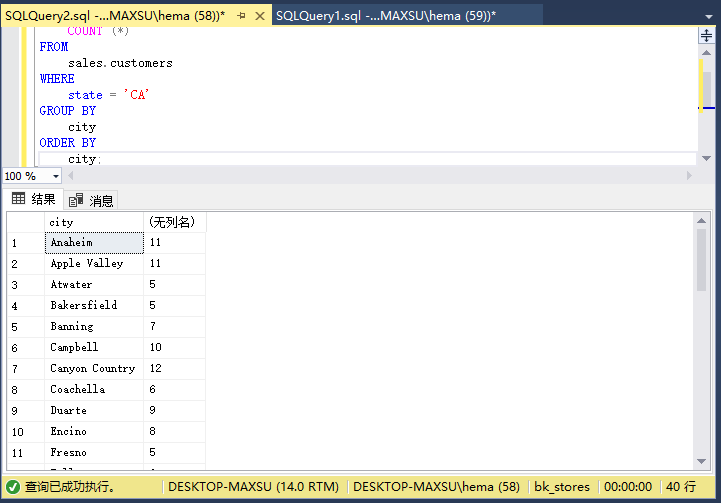The image size is (721, 503).
Task: Click the 'CA' string literal in the query
Action: click(x=137, y=95)
